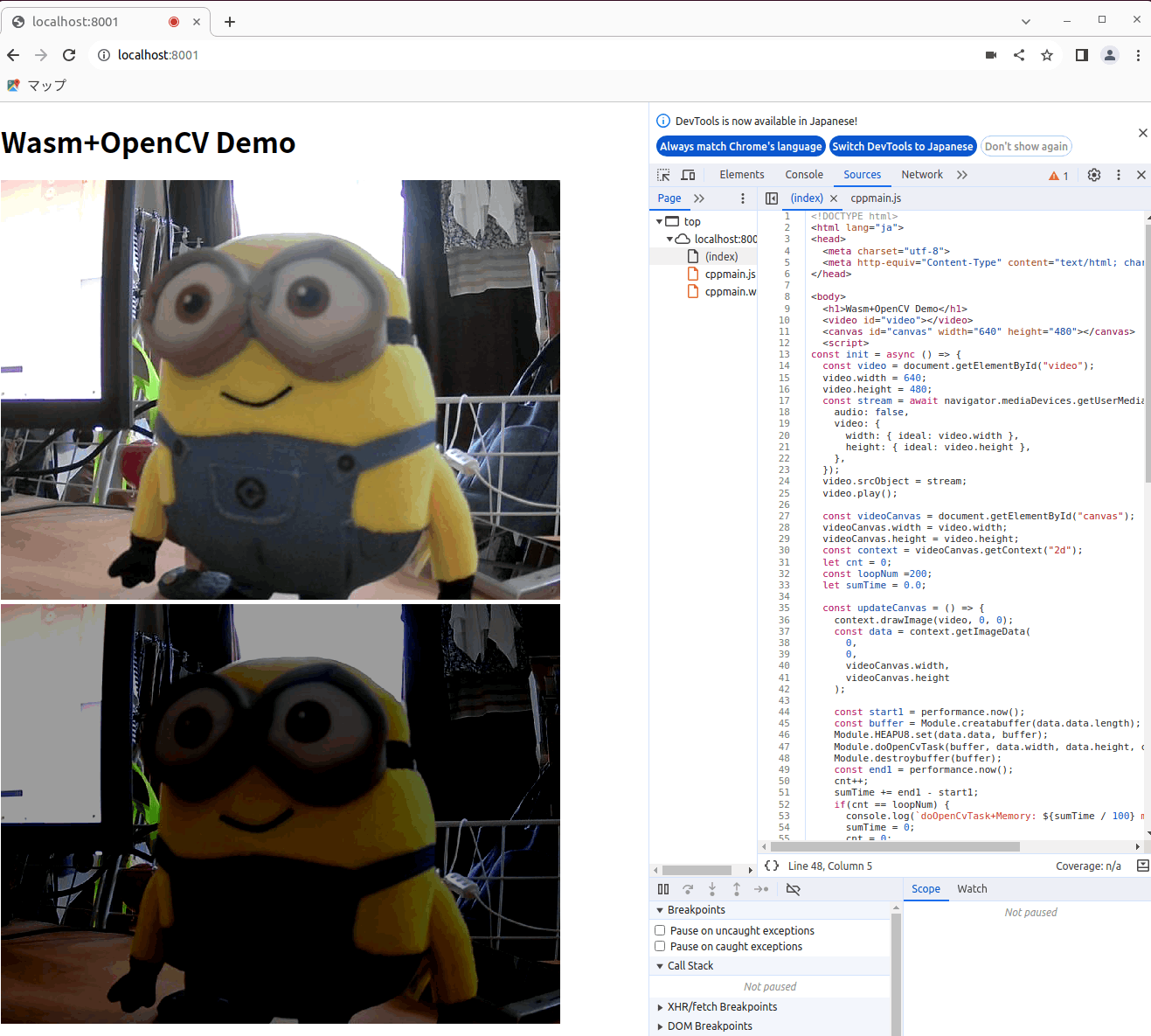1151x1036 pixels.
Task: Open the Elements tab
Action: [x=742, y=175]
